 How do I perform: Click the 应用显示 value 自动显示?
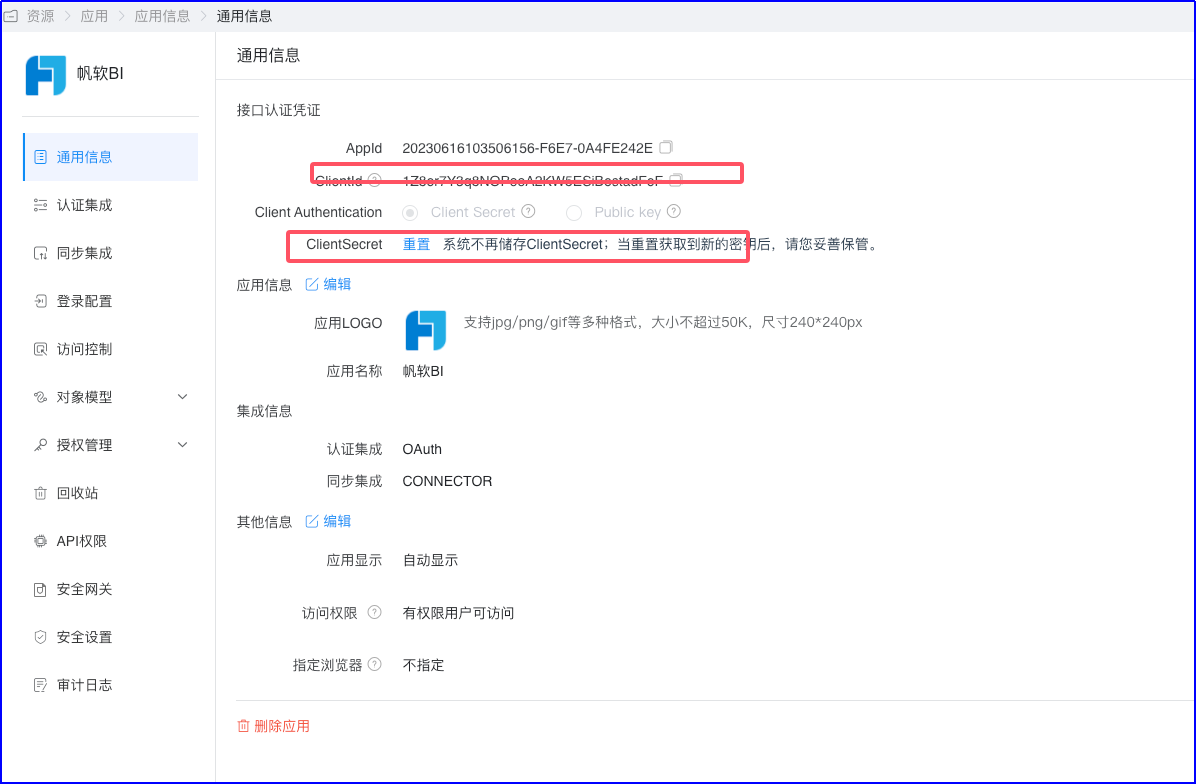pos(431,561)
